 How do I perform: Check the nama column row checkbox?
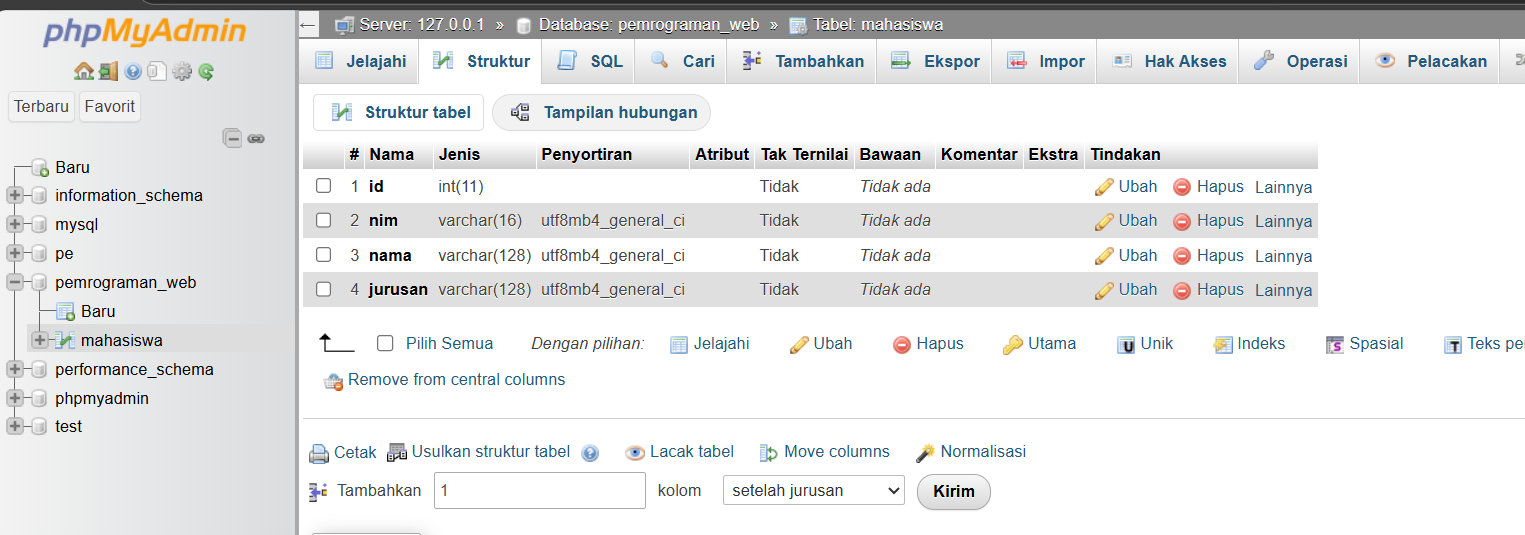[x=323, y=255]
